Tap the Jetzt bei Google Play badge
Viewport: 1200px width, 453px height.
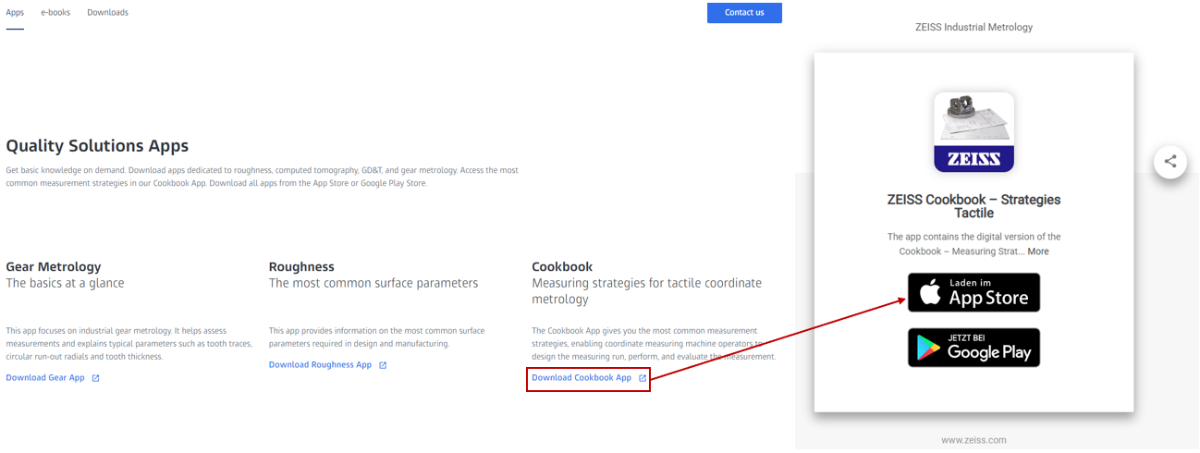tap(974, 347)
